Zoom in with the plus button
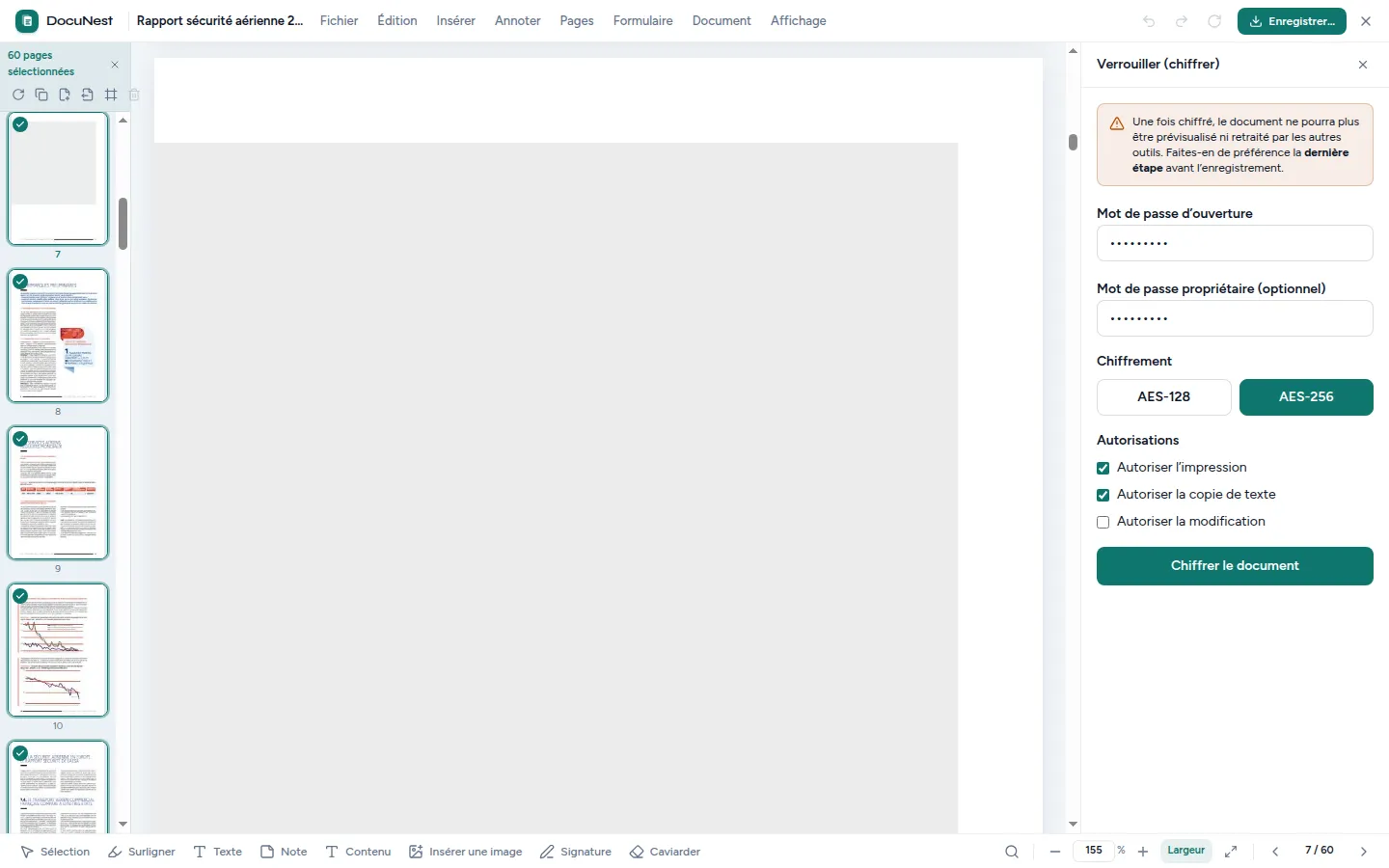Screen dimensions: 1389x868 1143,852
